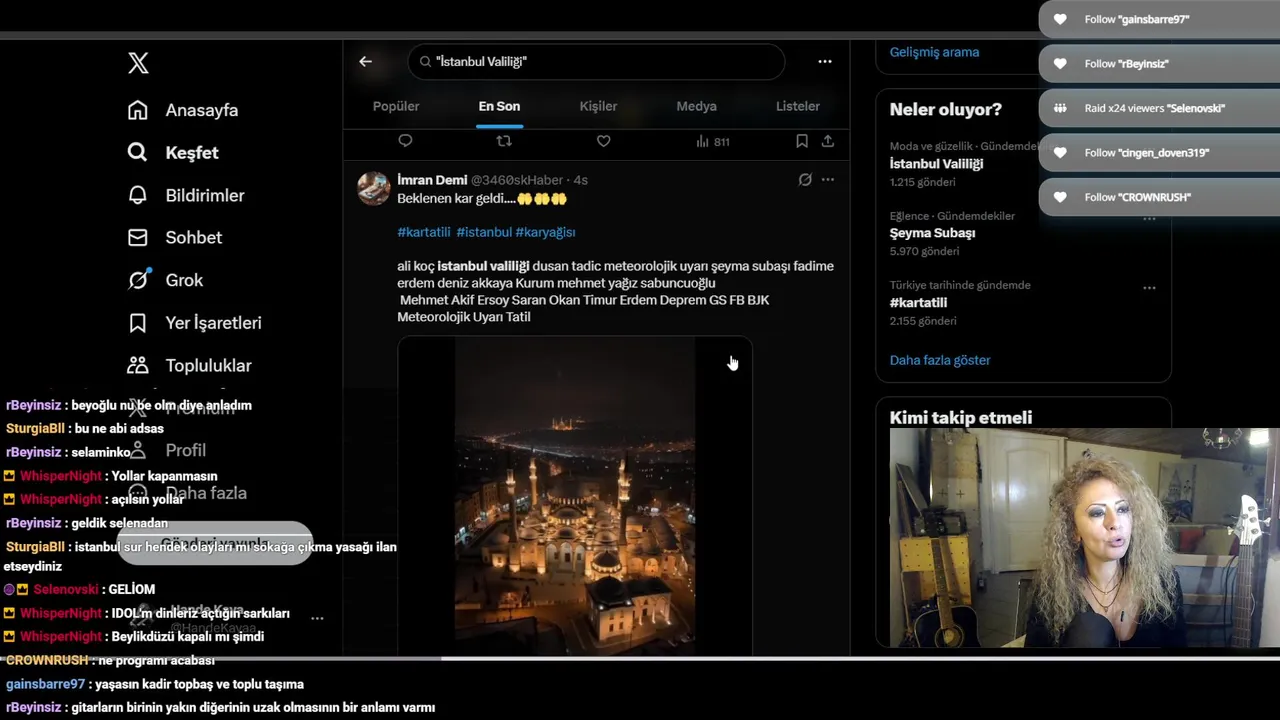Bookmark the previous post
1280x720 pixels.
[801, 141]
